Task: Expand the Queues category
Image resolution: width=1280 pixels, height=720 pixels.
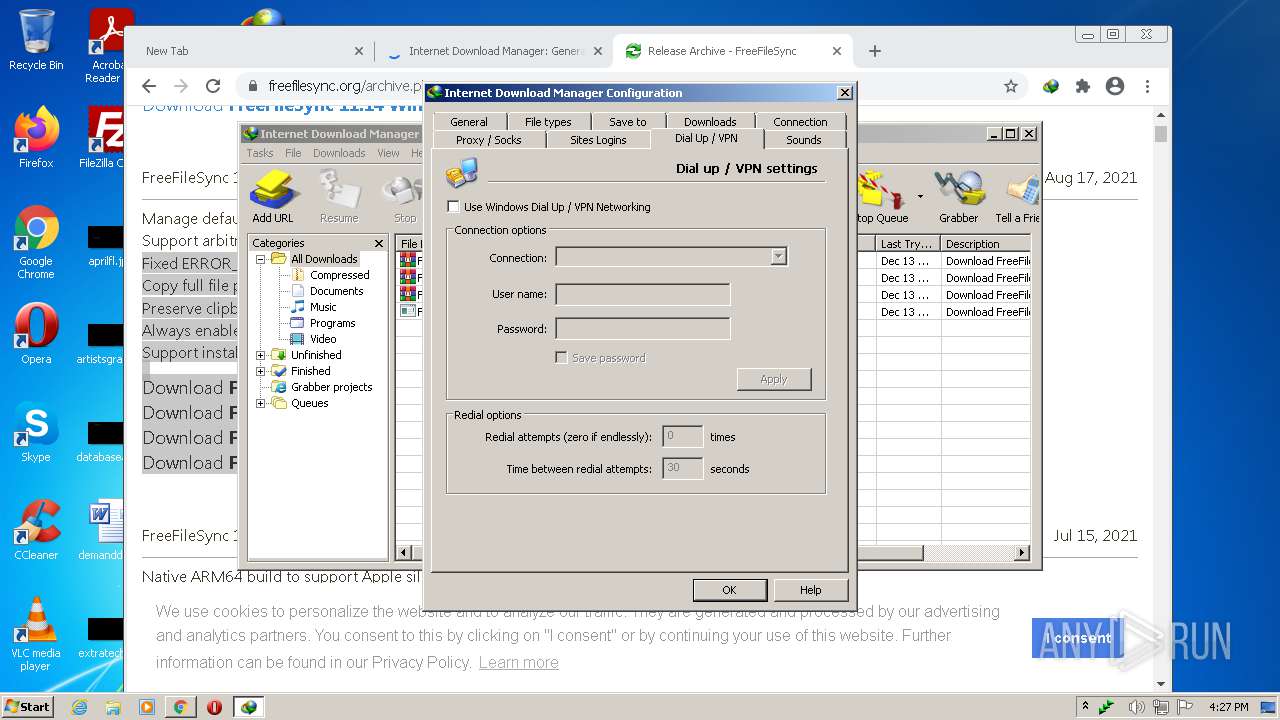Action: [x=261, y=403]
